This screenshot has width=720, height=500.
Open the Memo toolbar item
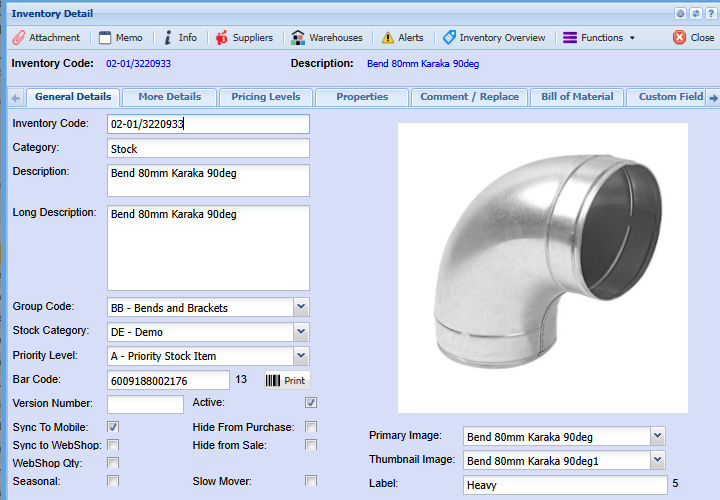coord(120,38)
